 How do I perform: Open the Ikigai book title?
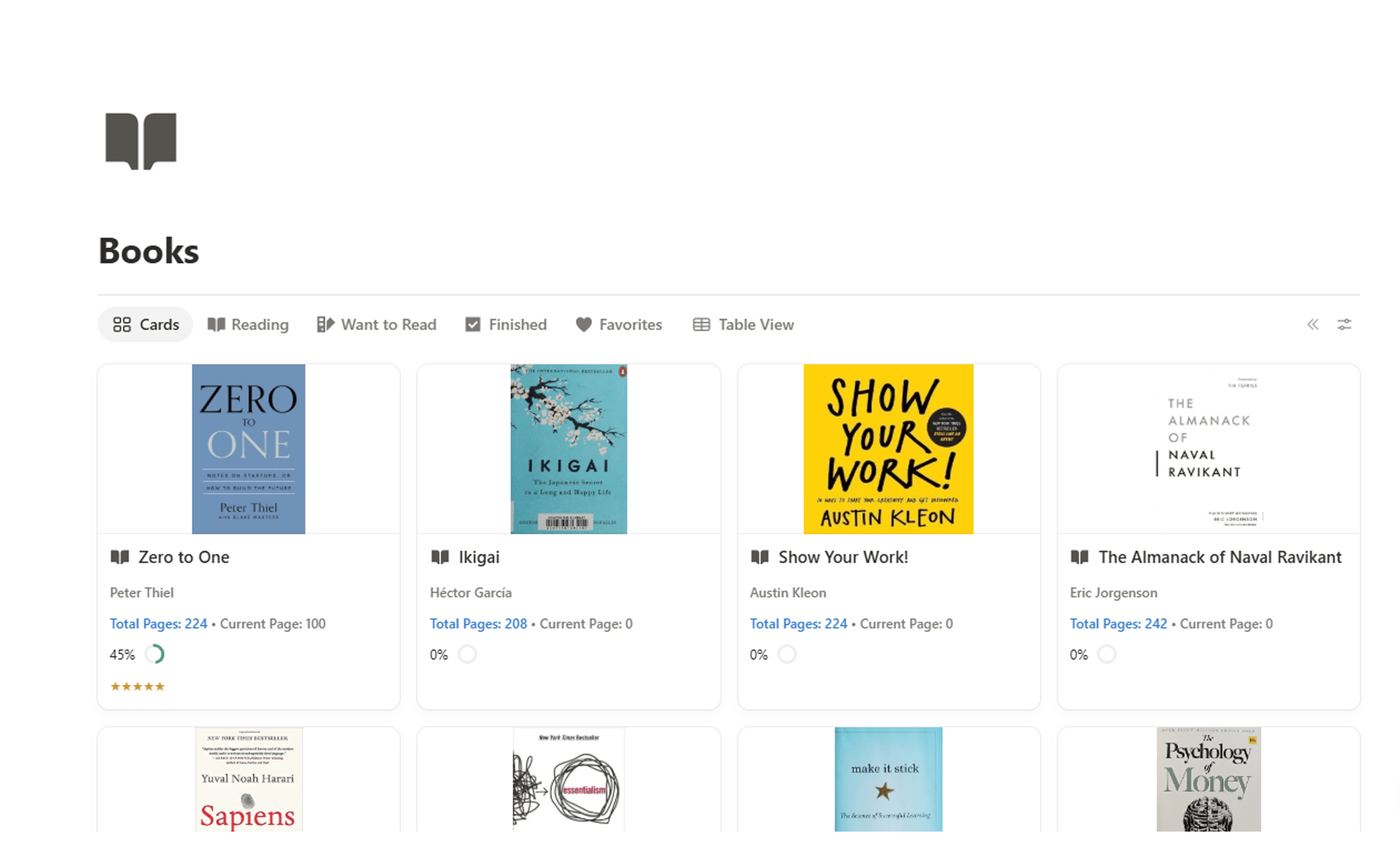point(479,557)
